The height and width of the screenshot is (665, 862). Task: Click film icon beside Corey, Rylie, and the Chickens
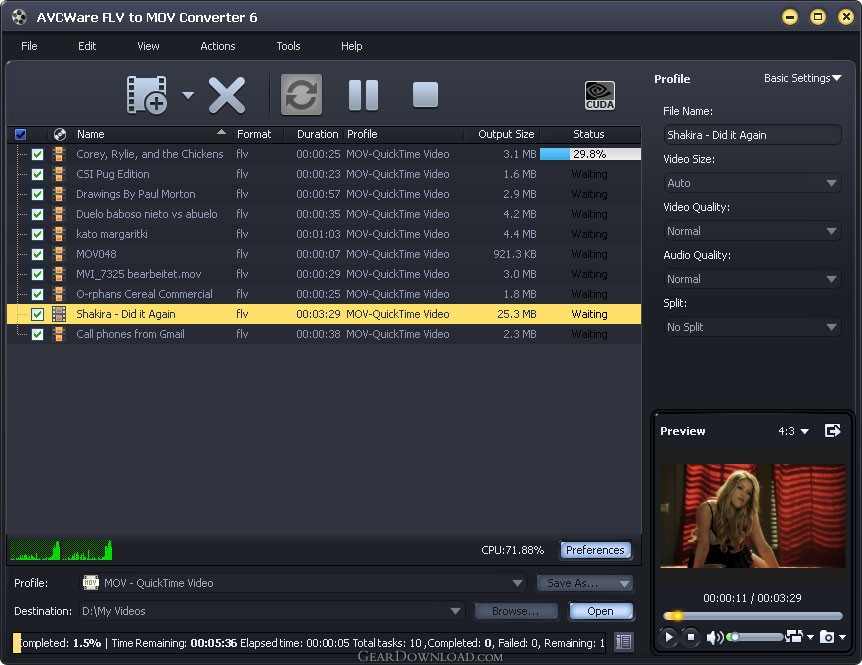[59, 154]
